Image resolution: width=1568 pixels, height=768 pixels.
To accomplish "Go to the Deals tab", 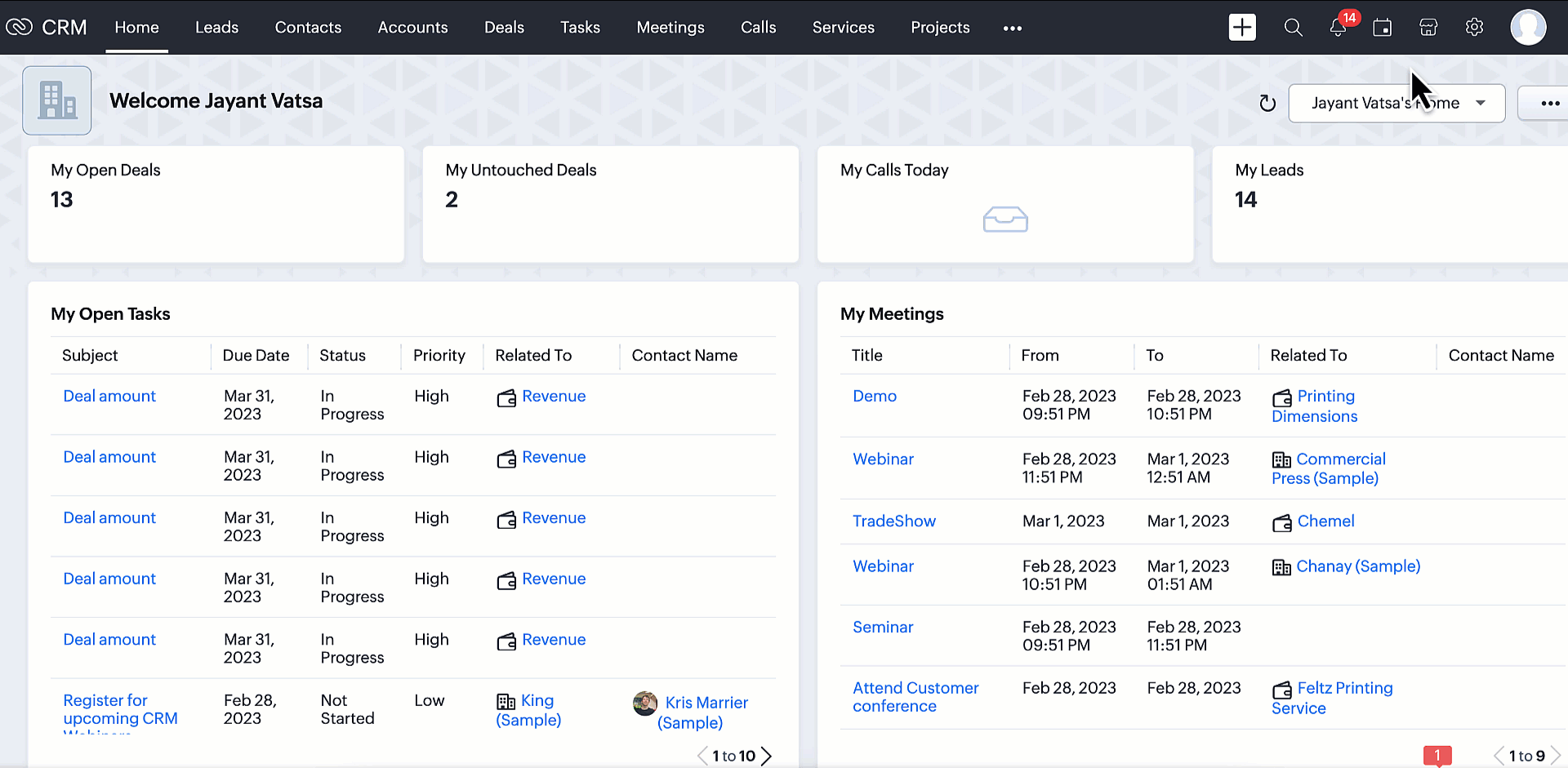I will point(504,28).
